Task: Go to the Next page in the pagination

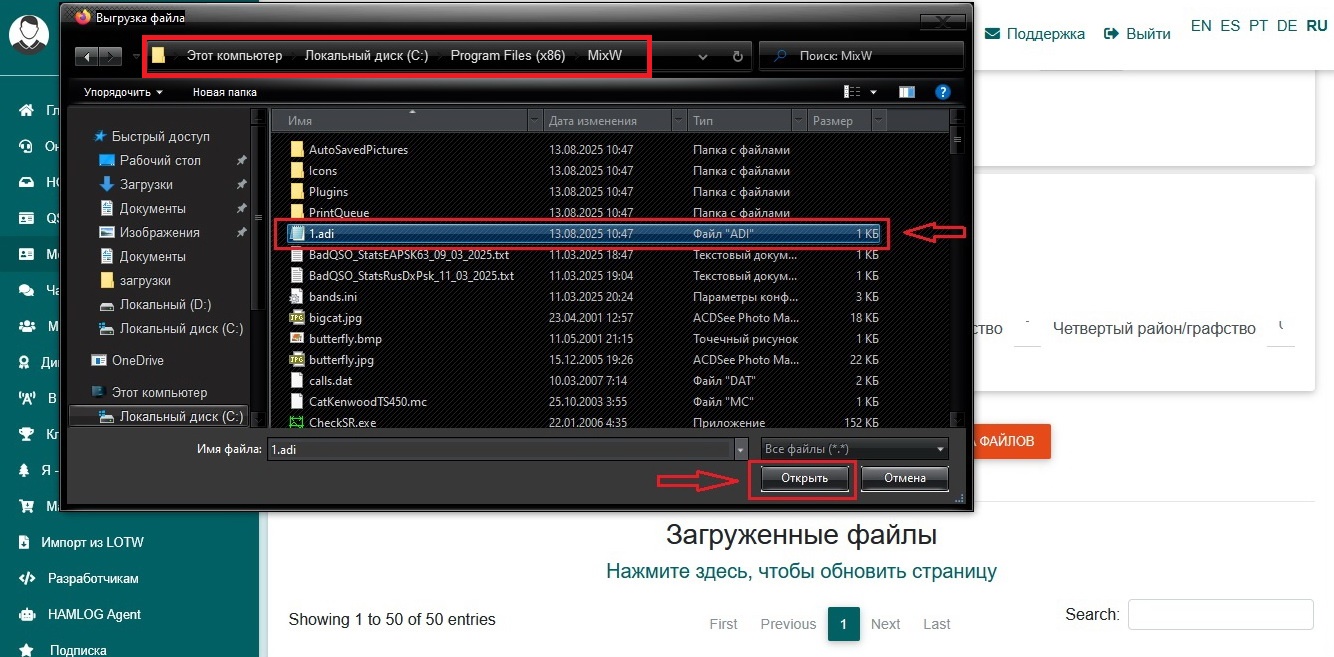Action: [885, 623]
